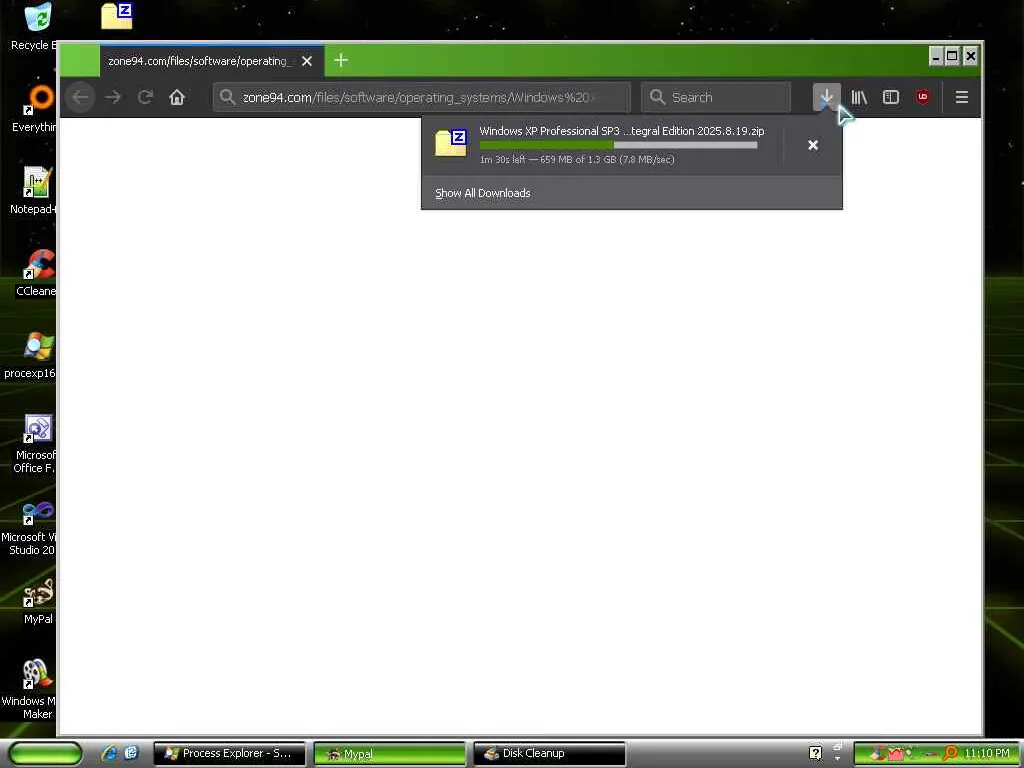This screenshot has height=768, width=1024.
Task: Toggle the sidebar view icon
Action: pos(891,97)
